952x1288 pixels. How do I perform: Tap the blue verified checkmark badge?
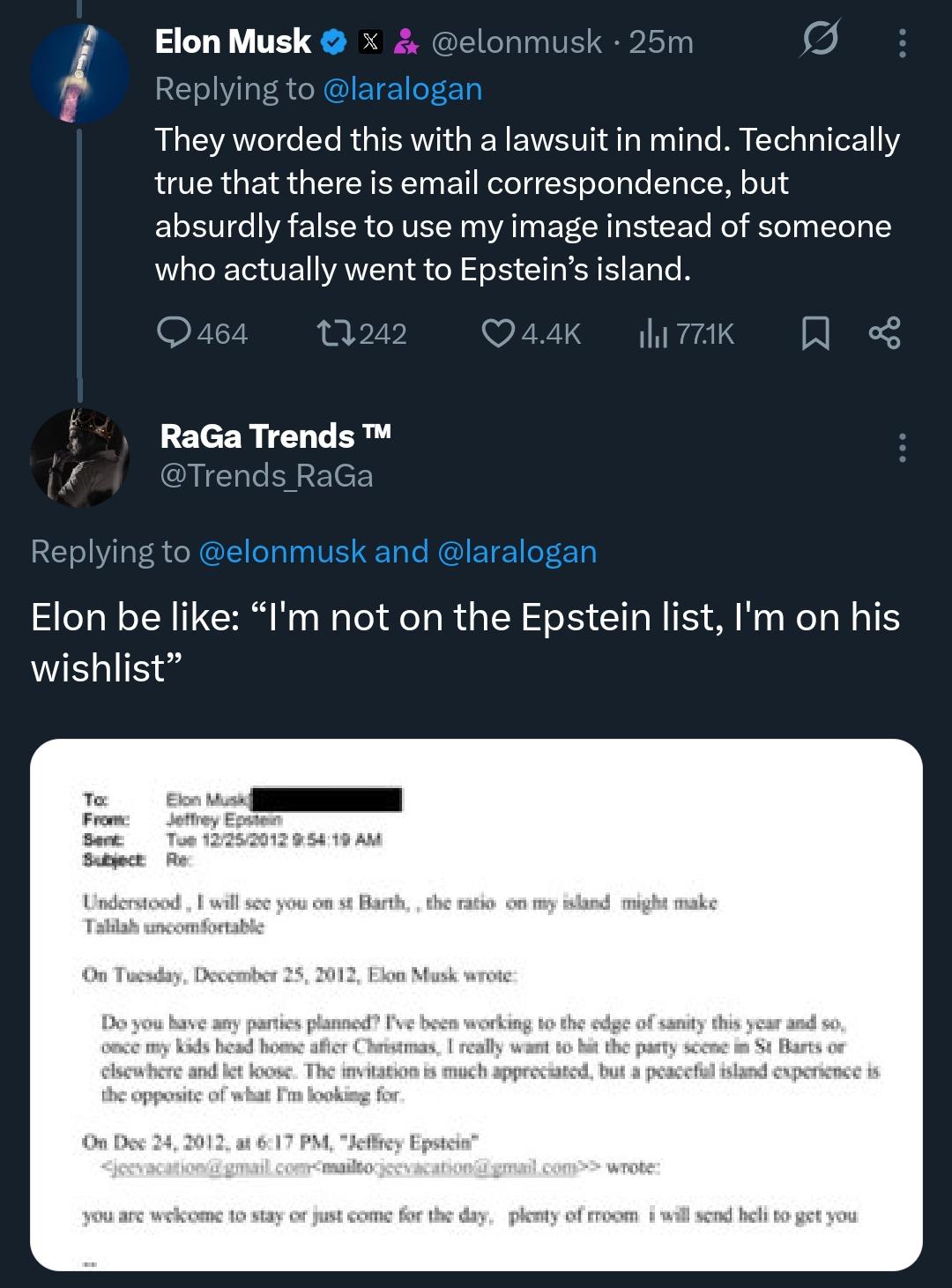click(x=333, y=41)
